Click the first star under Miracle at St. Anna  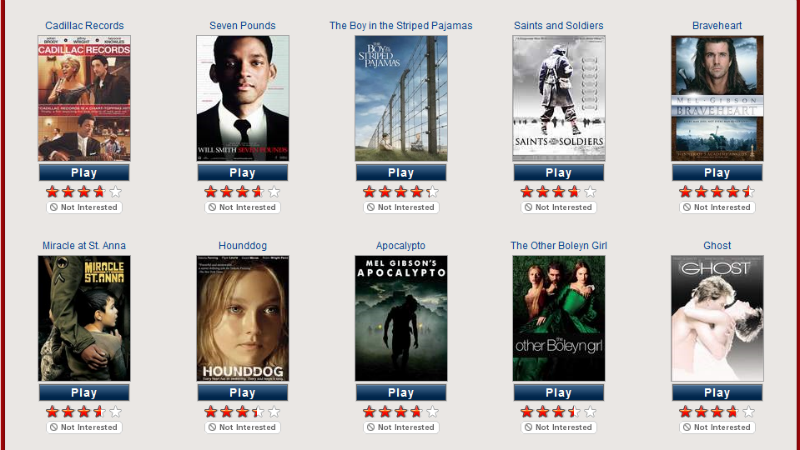tap(52, 412)
